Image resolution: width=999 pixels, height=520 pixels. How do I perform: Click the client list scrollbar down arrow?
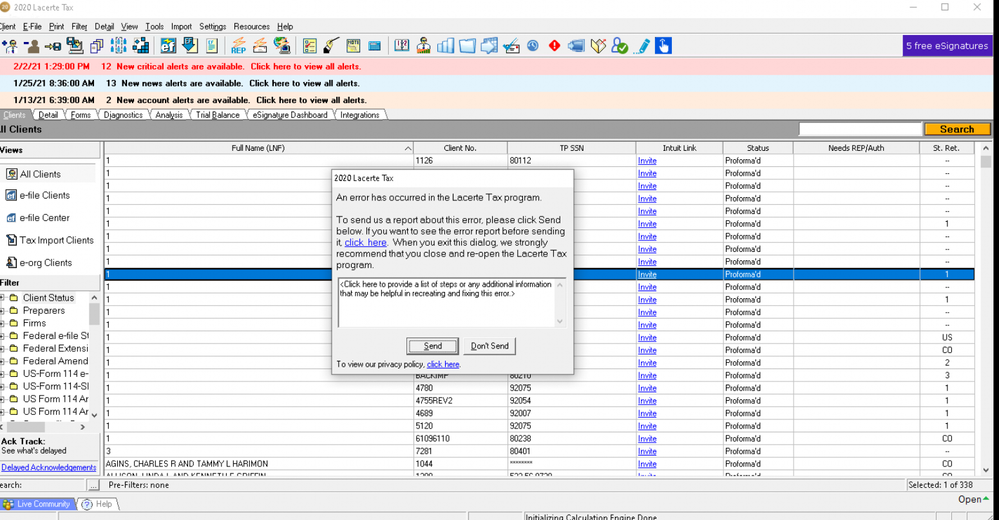pyautogui.click(x=986, y=470)
